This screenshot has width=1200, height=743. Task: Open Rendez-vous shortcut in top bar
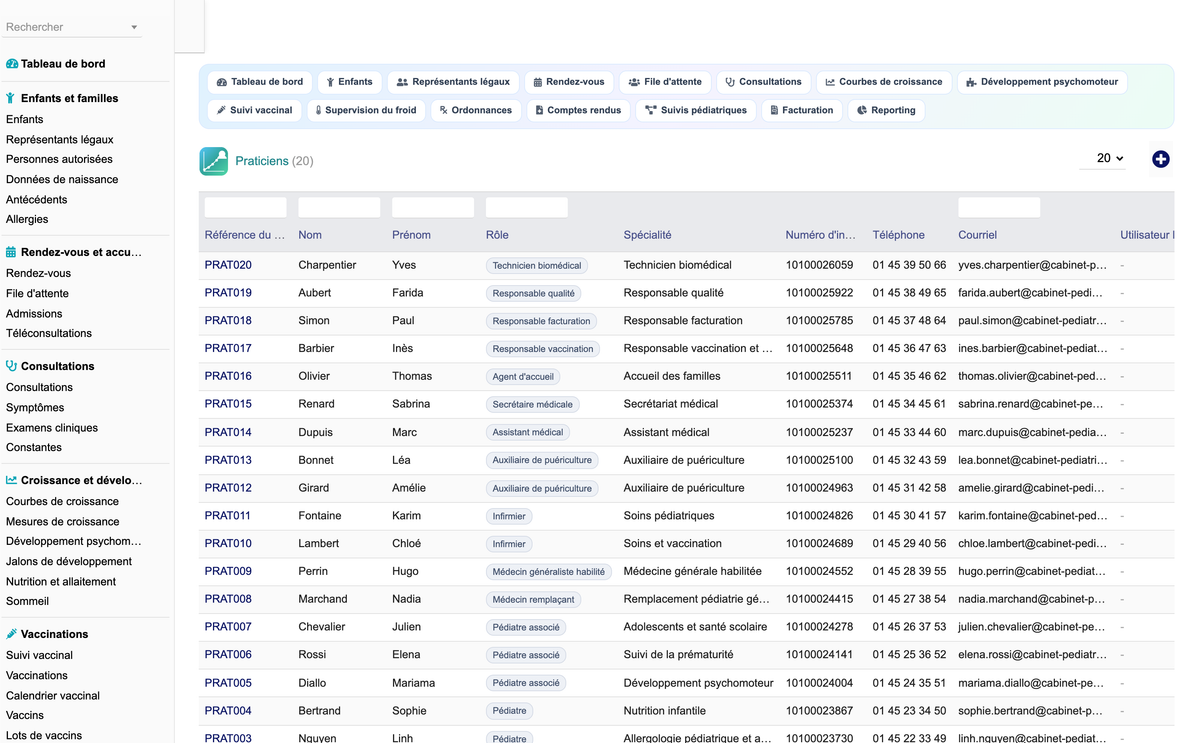click(x=569, y=82)
